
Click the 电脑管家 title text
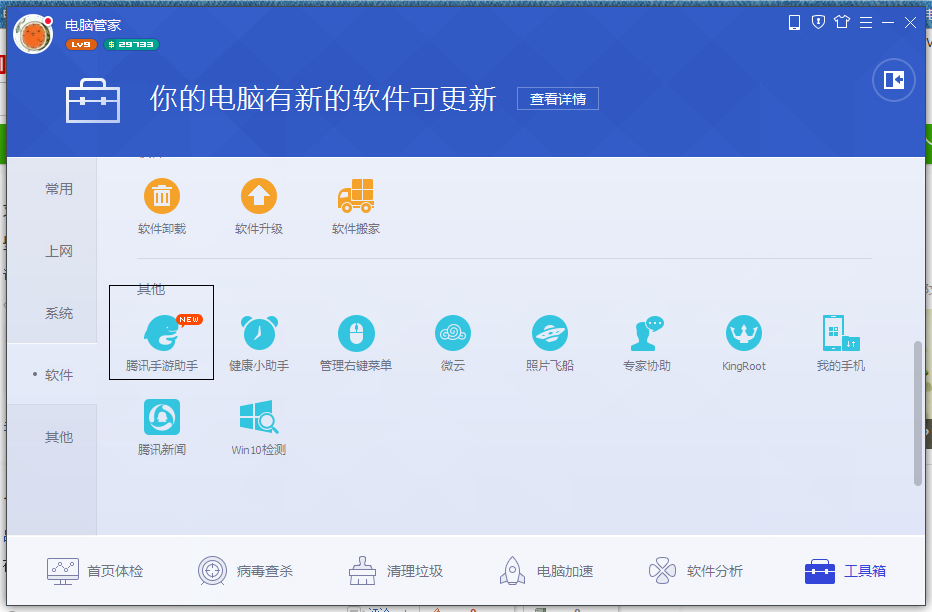pos(93,25)
